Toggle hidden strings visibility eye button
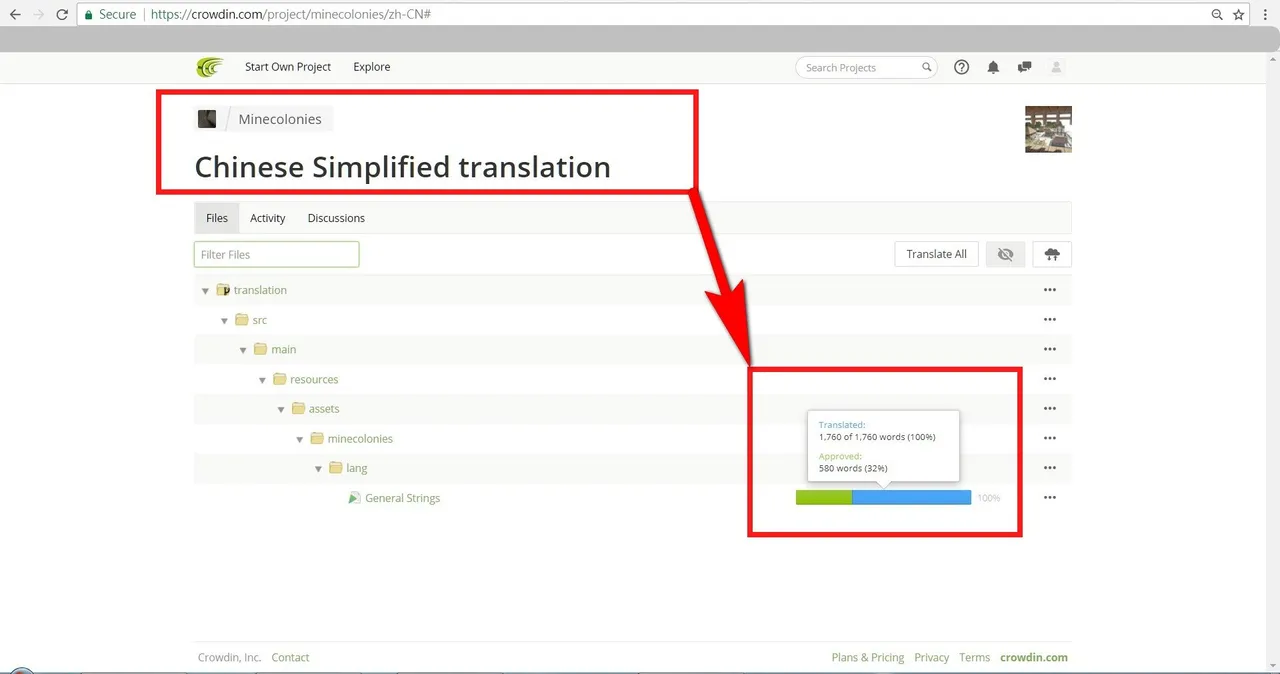The image size is (1280, 674). click(x=1005, y=254)
